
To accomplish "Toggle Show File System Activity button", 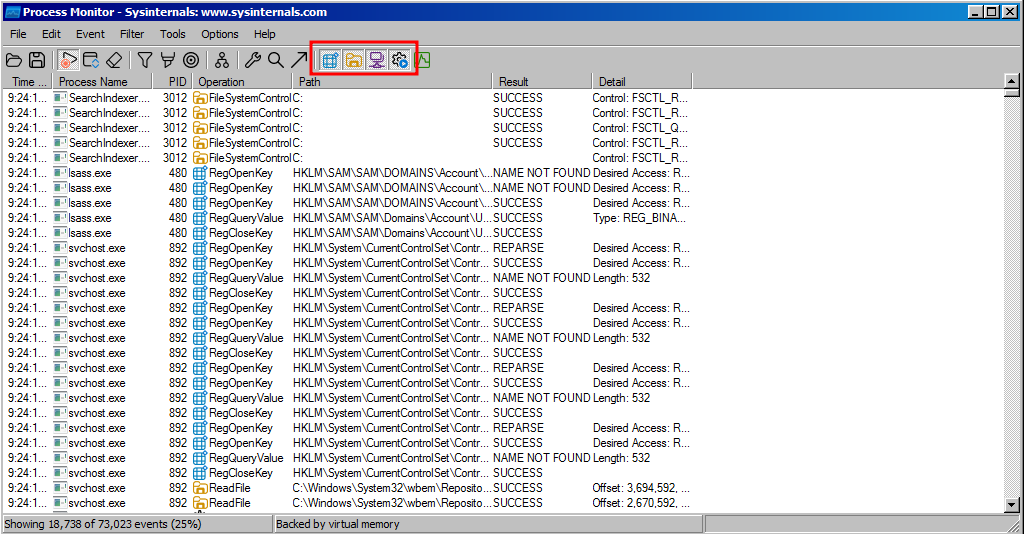I will coord(353,60).
